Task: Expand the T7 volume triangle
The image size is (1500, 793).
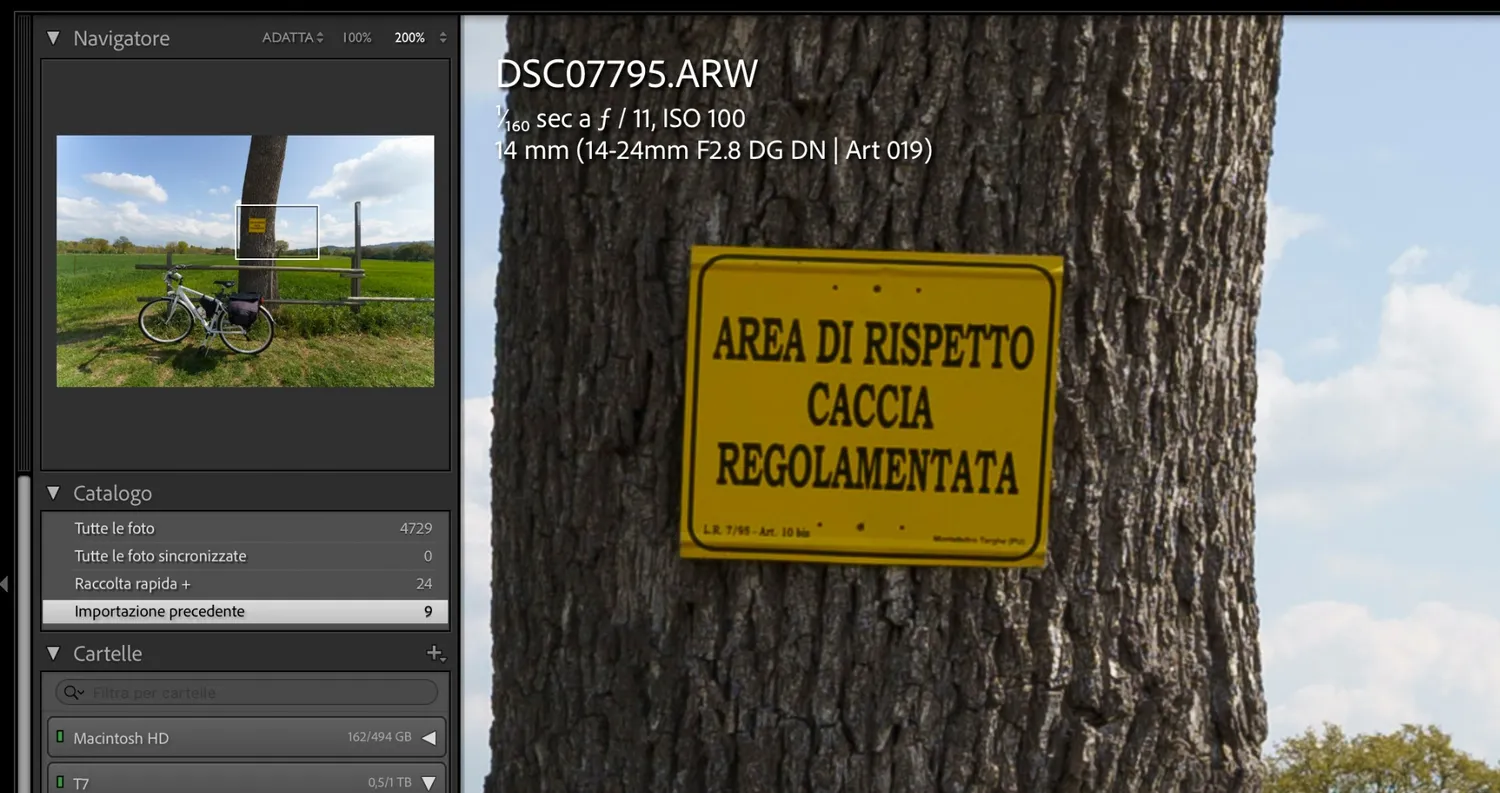Action: [x=429, y=783]
